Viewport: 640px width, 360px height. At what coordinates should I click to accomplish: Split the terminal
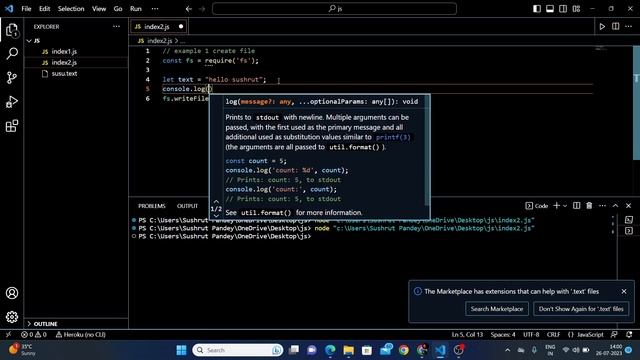576,206
